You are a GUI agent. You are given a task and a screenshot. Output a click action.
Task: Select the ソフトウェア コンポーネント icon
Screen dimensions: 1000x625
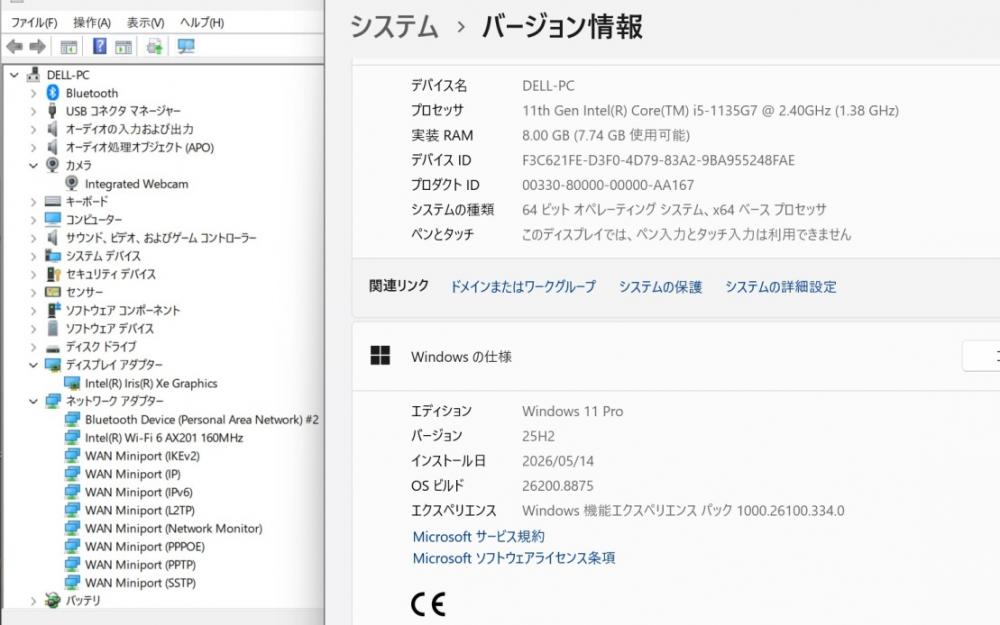(53, 310)
